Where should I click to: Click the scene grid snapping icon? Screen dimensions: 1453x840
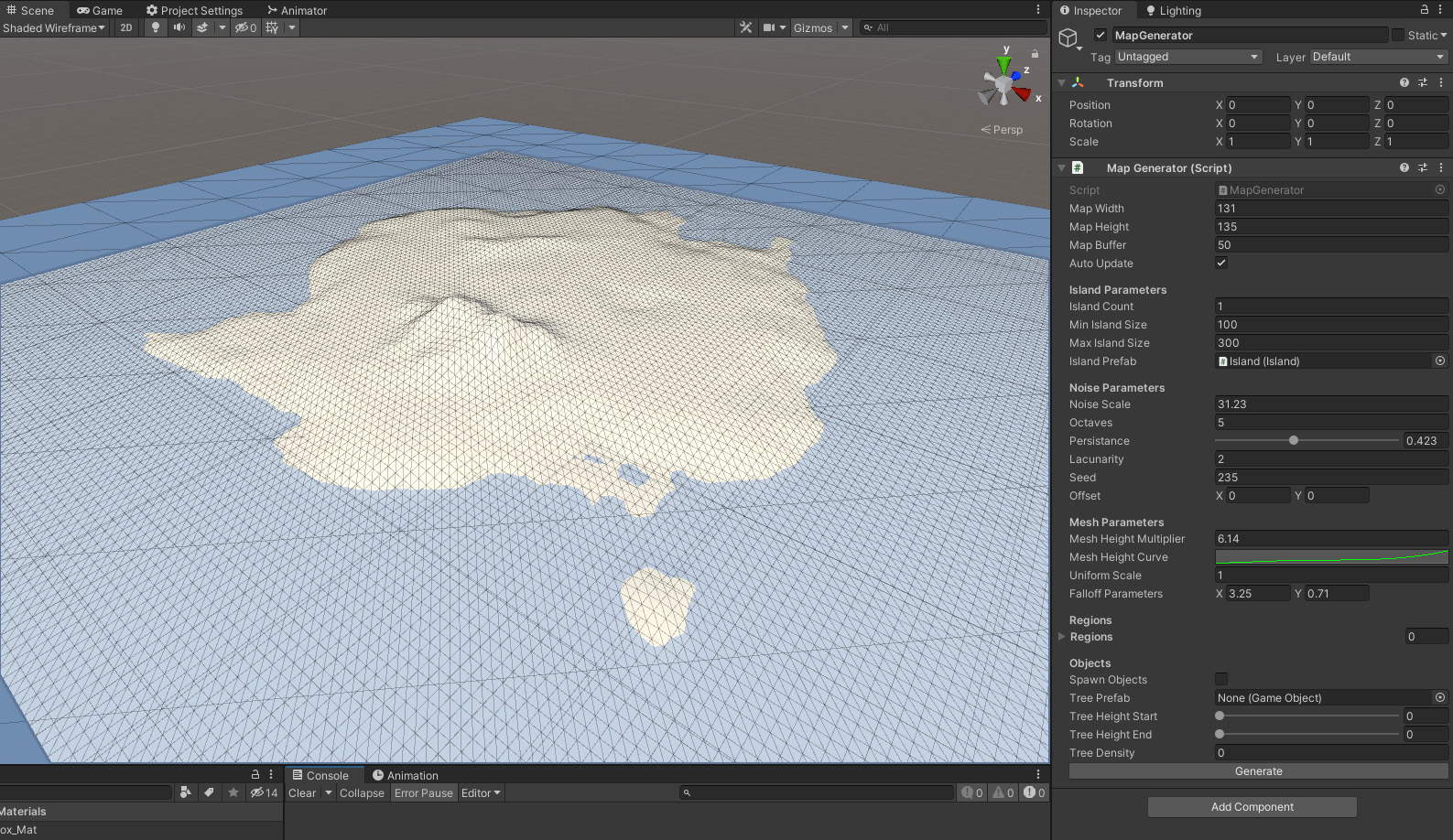pyautogui.click(x=272, y=27)
